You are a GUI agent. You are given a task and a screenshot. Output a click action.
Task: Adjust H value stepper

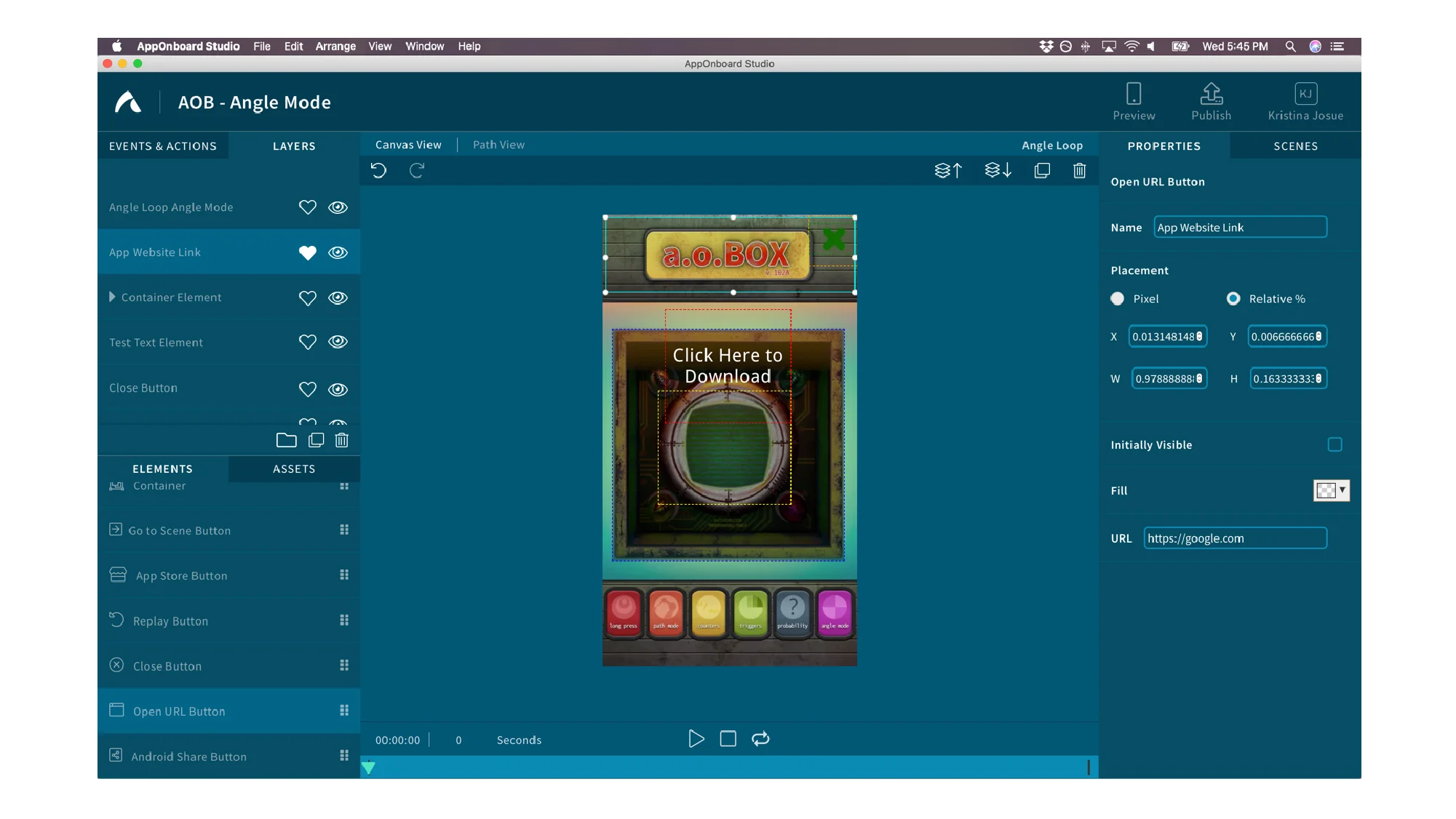1318,378
